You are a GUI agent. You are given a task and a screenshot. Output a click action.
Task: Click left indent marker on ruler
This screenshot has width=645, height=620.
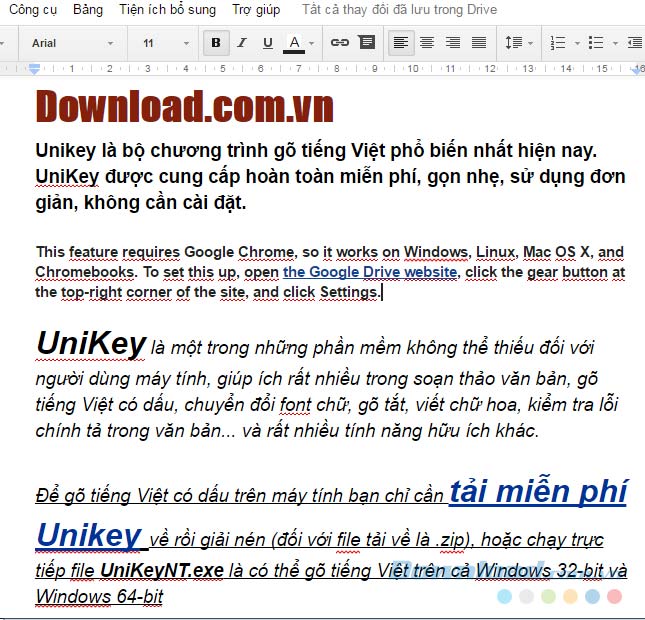(35, 69)
